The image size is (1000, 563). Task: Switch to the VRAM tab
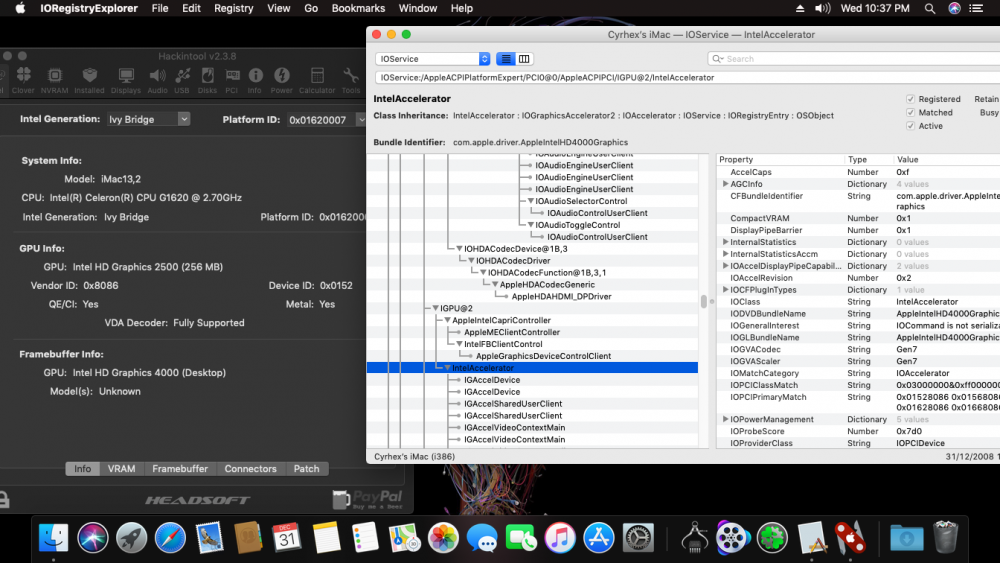(x=121, y=469)
